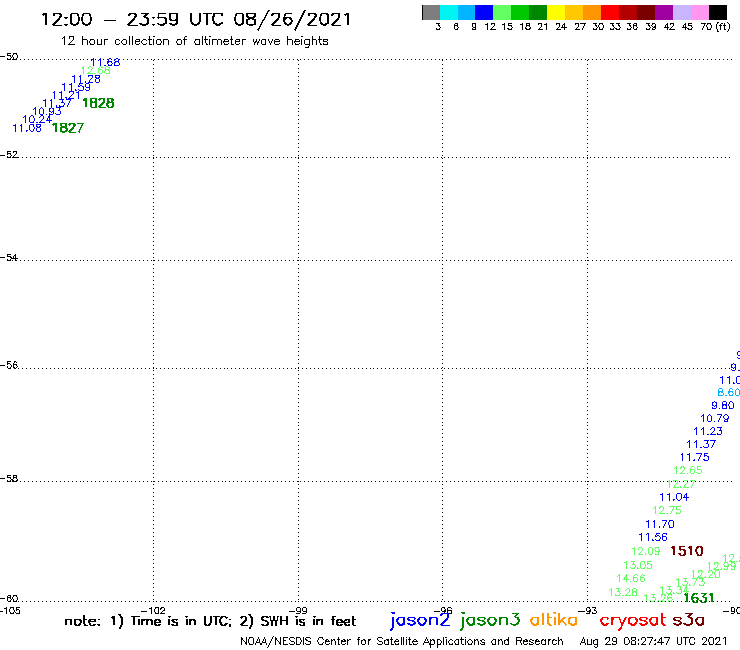740x650 pixels.
Task: Click the jason3 satellite label
Action: (x=490, y=620)
